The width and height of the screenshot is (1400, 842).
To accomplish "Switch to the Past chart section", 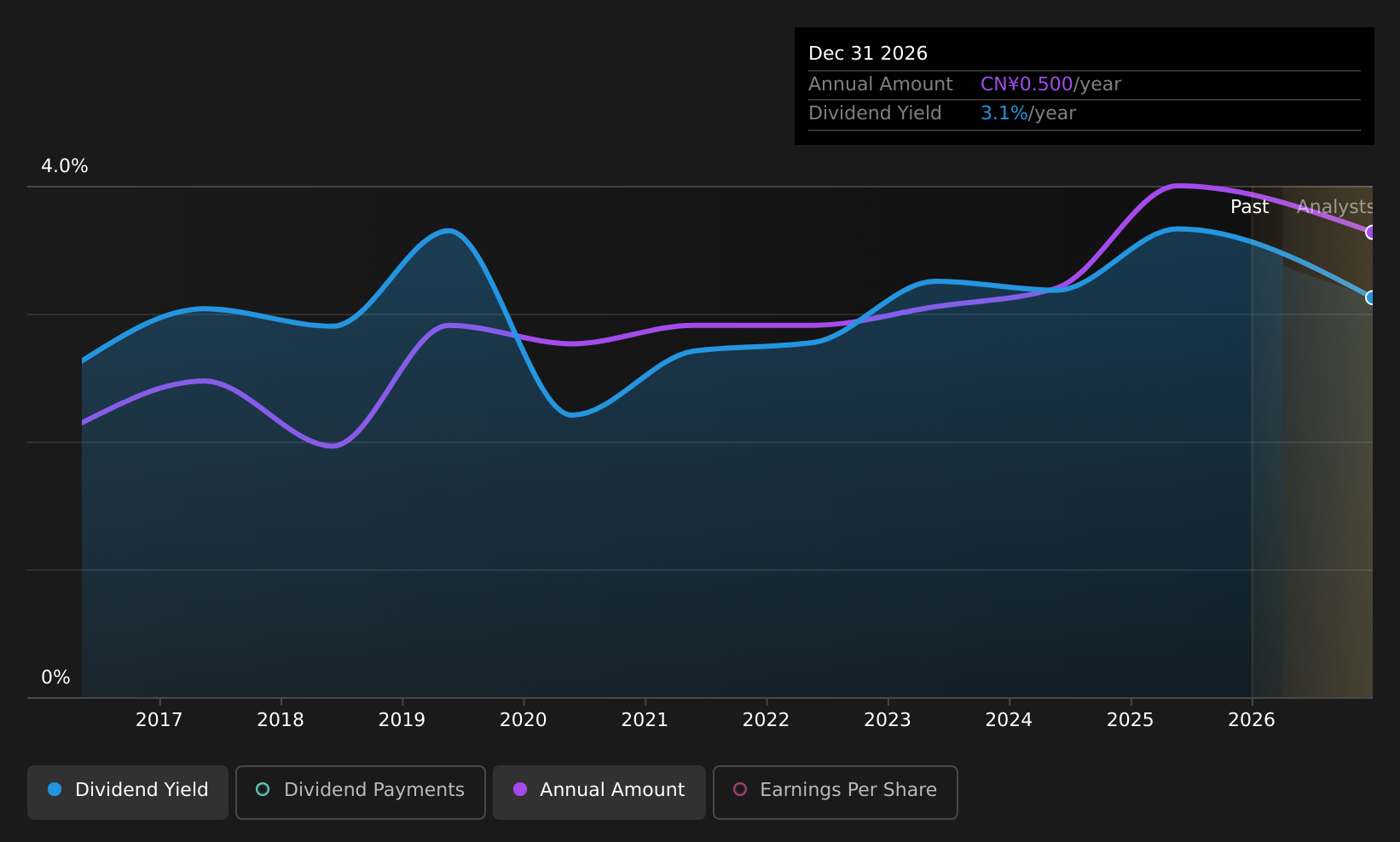I will point(1249,206).
